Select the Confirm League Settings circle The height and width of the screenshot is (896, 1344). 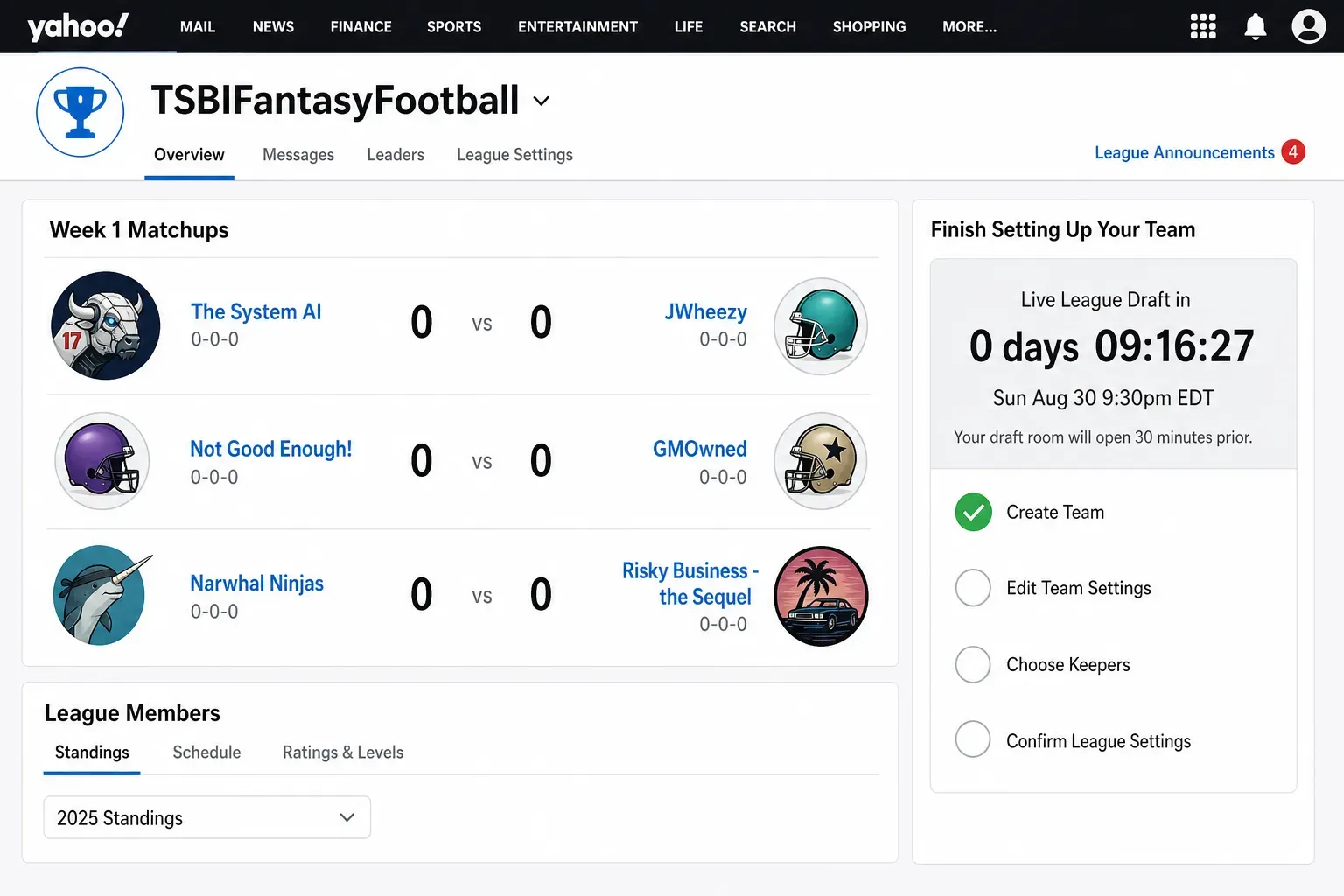tap(973, 739)
